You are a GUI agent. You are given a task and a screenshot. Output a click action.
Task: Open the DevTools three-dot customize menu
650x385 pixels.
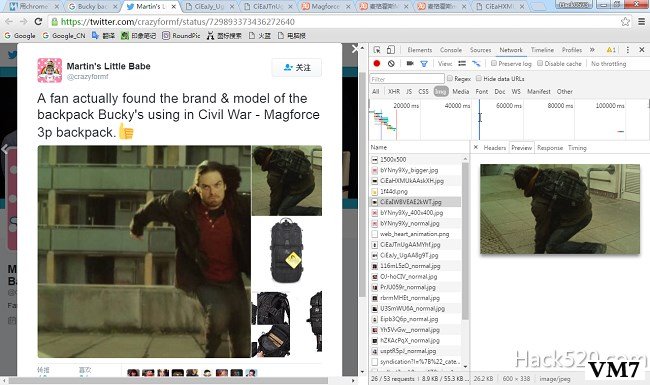(x=628, y=50)
